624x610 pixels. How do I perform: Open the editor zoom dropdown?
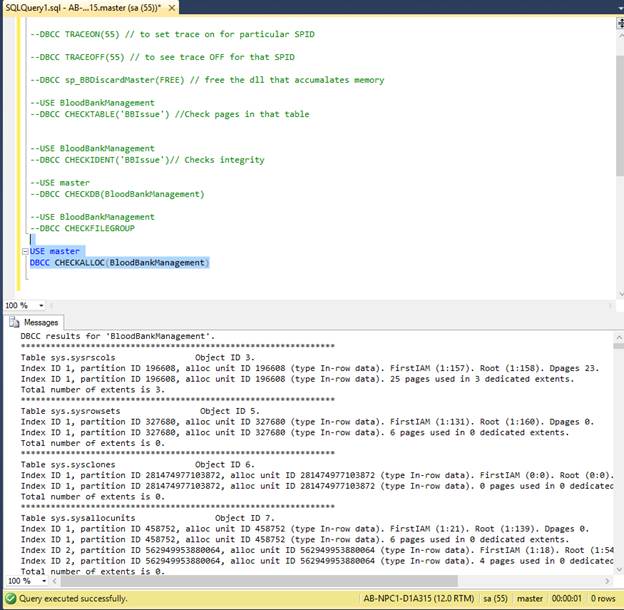41,306
